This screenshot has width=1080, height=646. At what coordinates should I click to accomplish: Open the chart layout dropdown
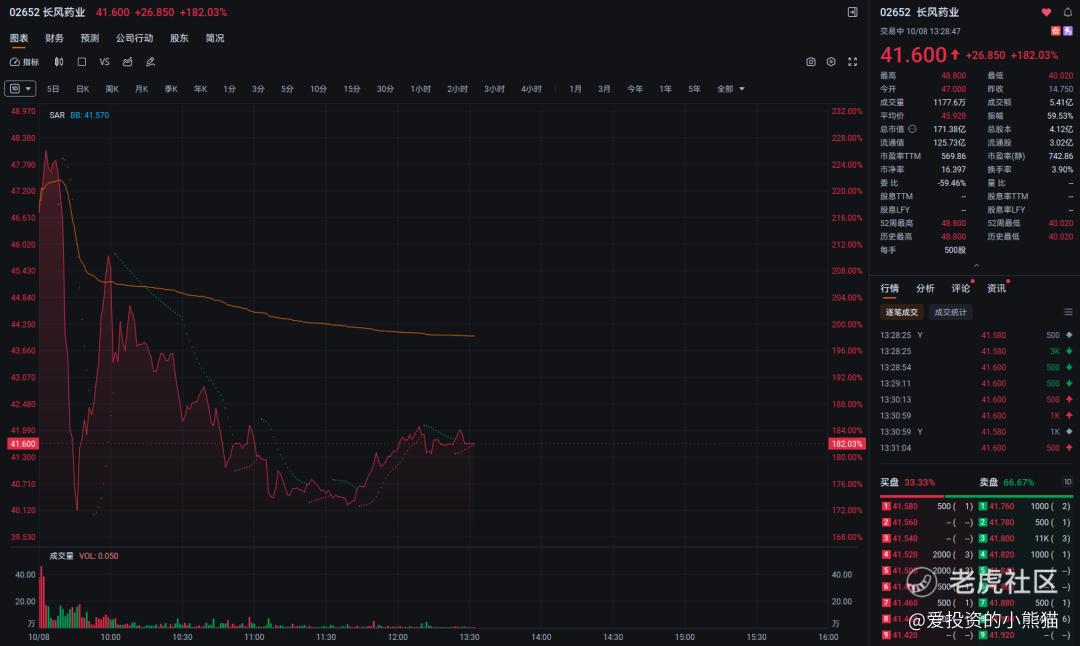pyautogui.click(x=20, y=89)
